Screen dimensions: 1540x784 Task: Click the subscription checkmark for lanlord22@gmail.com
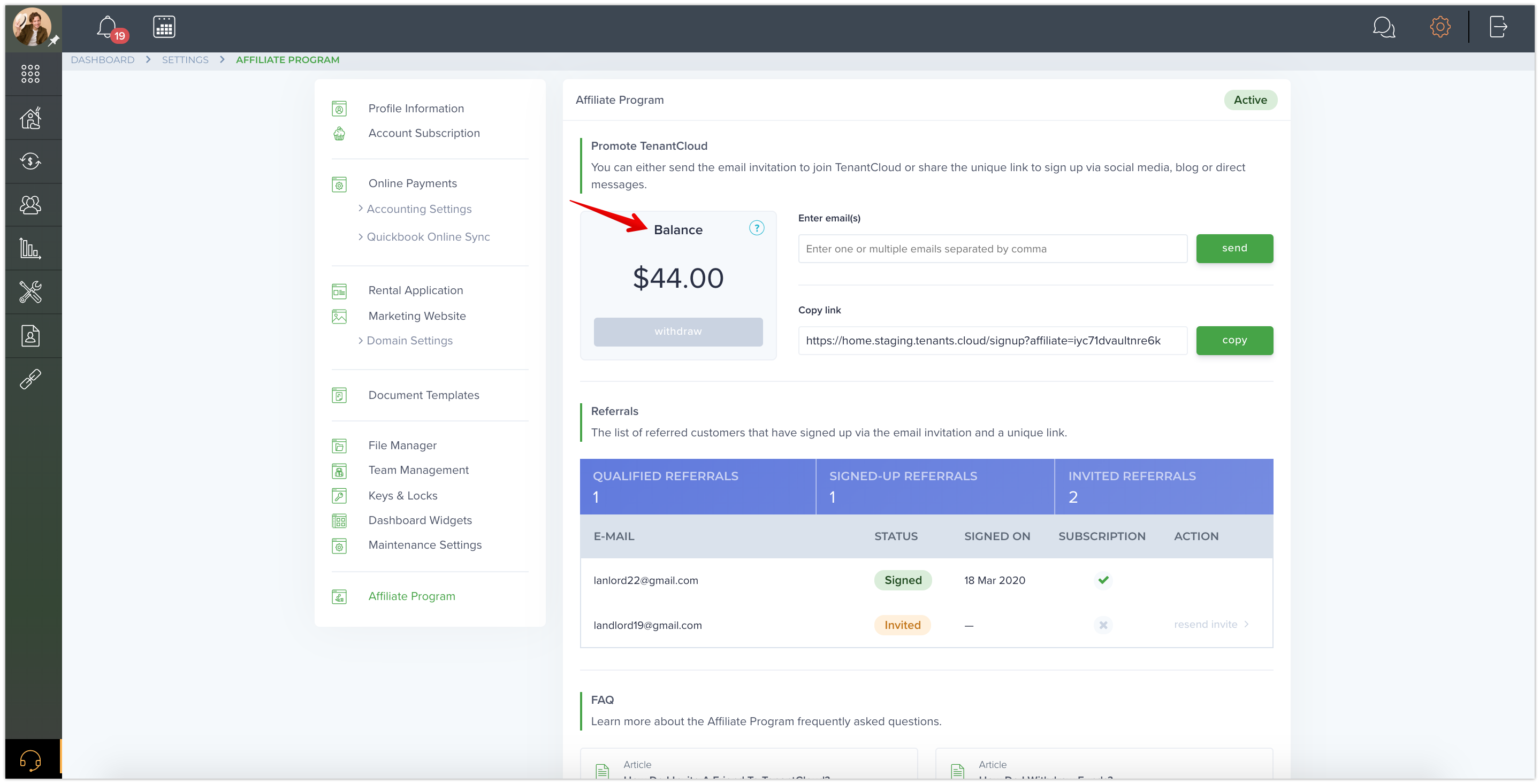[x=1102, y=580]
